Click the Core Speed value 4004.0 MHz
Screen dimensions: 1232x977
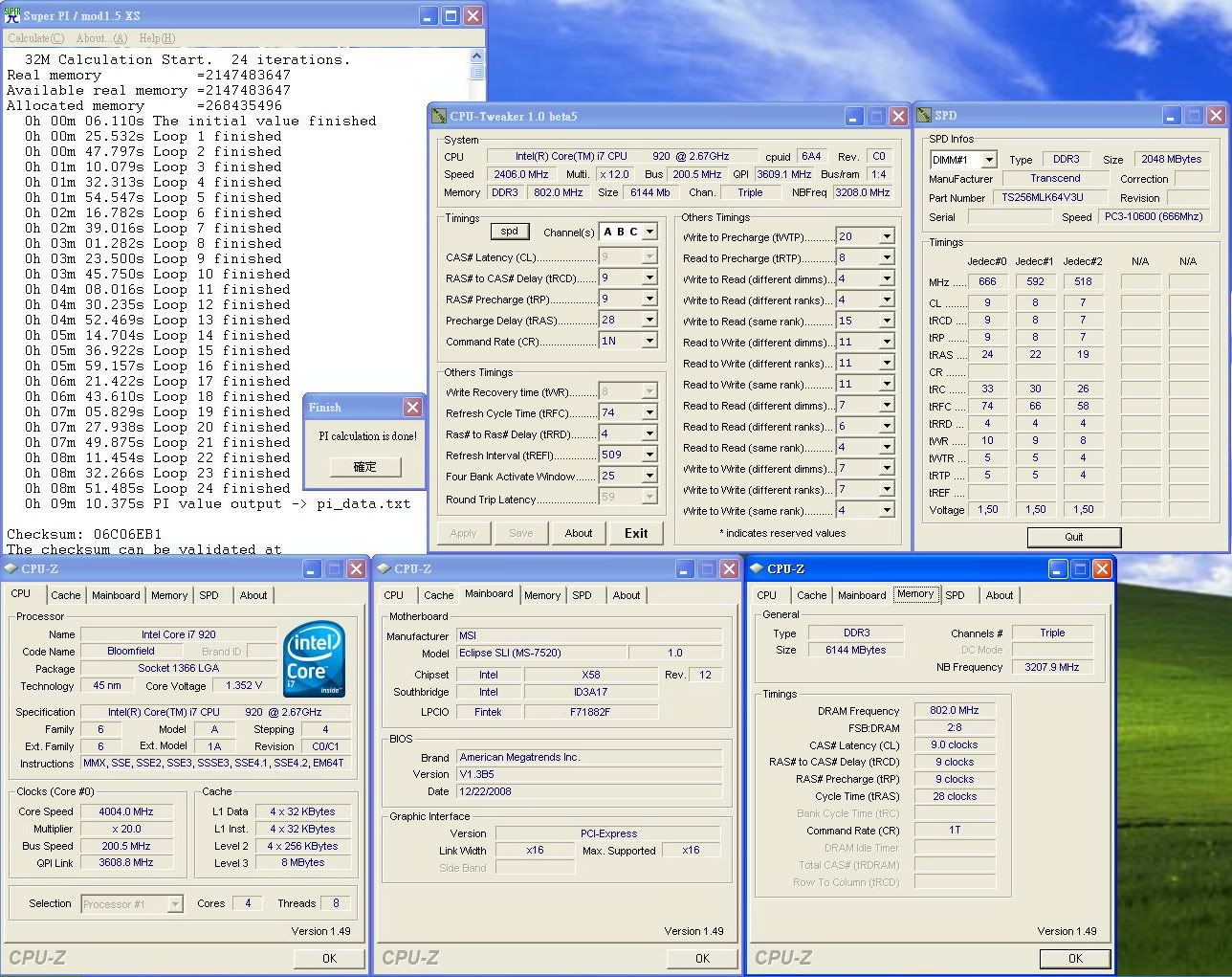pos(126,811)
